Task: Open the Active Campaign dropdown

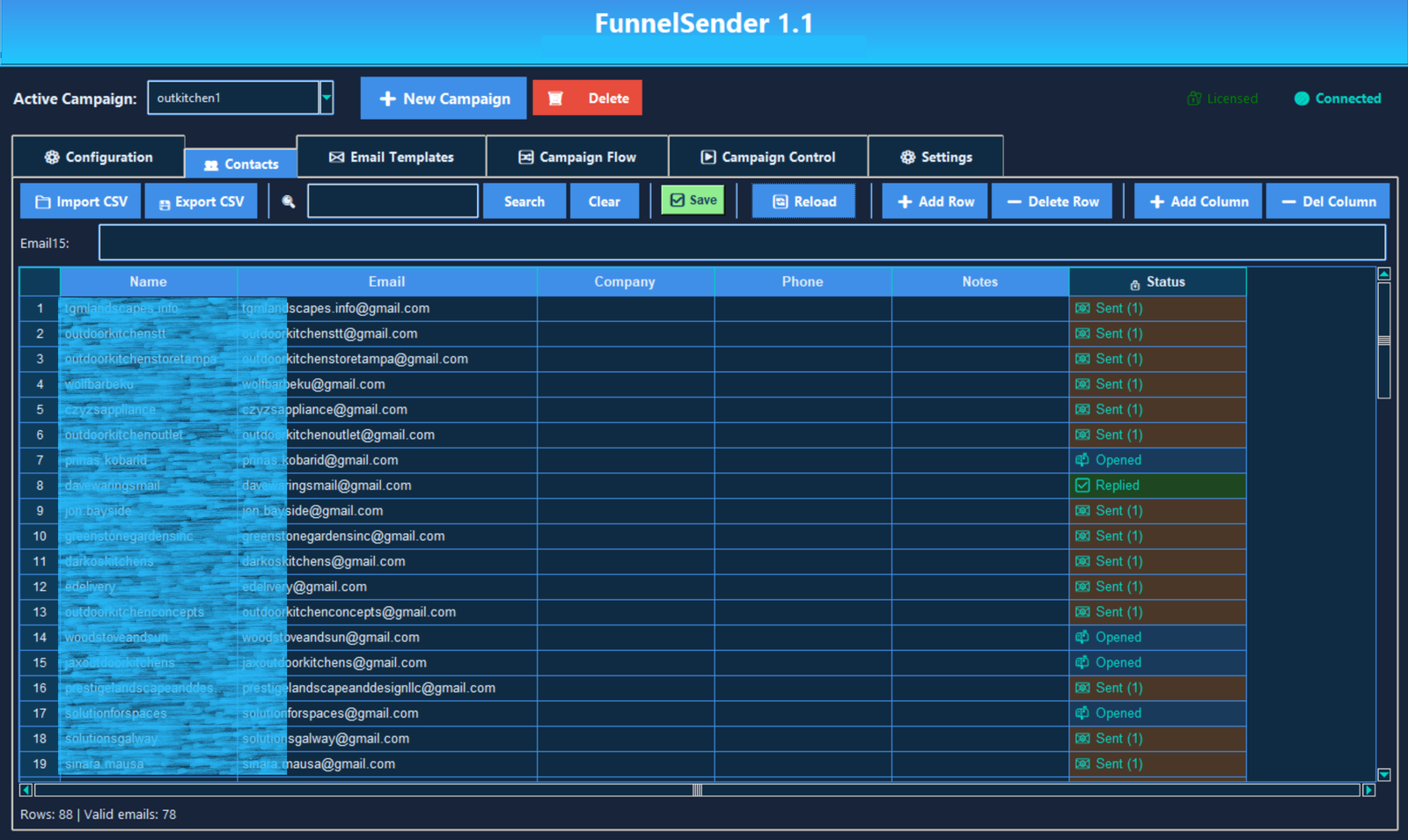Action: [326, 97]
